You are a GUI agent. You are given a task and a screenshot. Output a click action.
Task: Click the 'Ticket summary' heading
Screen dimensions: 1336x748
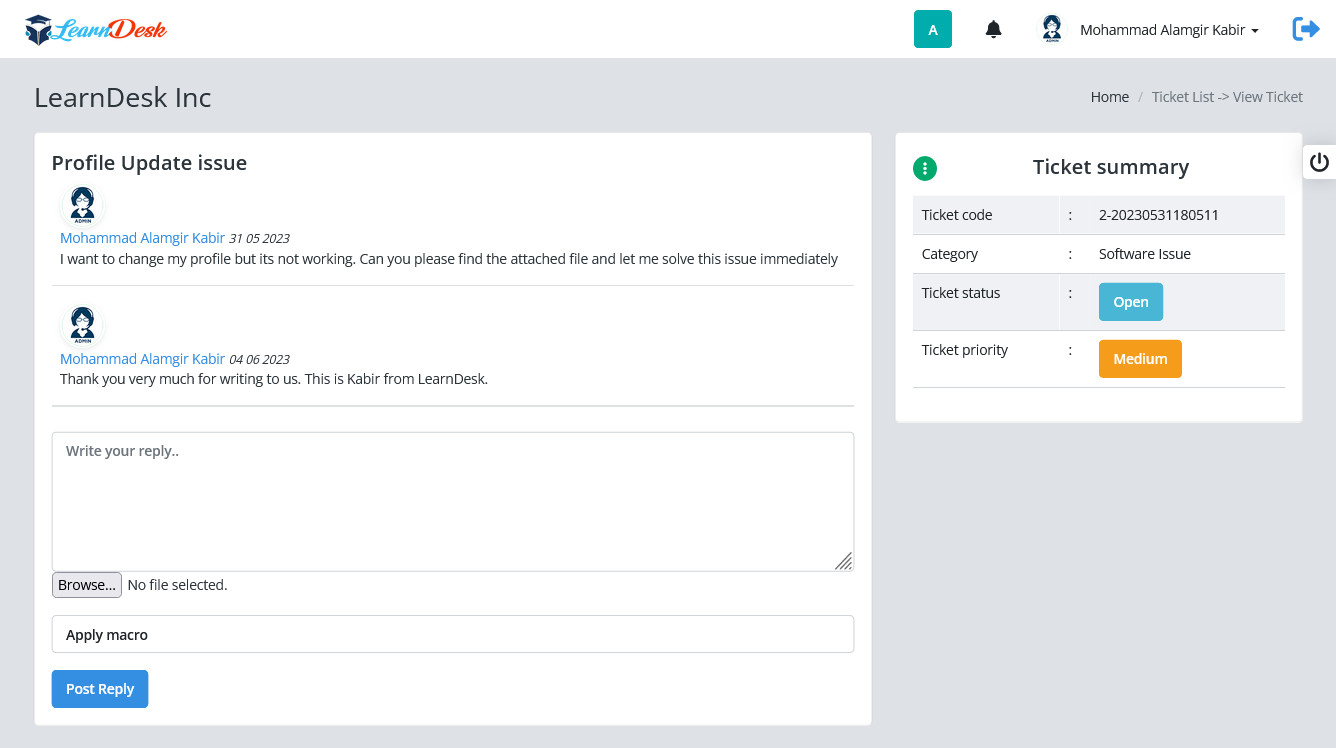(1111, 167)
